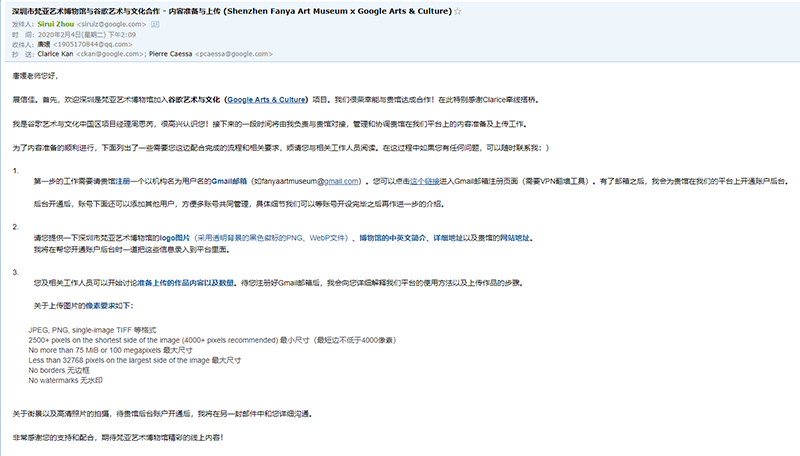Open the sender contact card icon
This screenshot has height=456, width=800.
coord(155,24)
